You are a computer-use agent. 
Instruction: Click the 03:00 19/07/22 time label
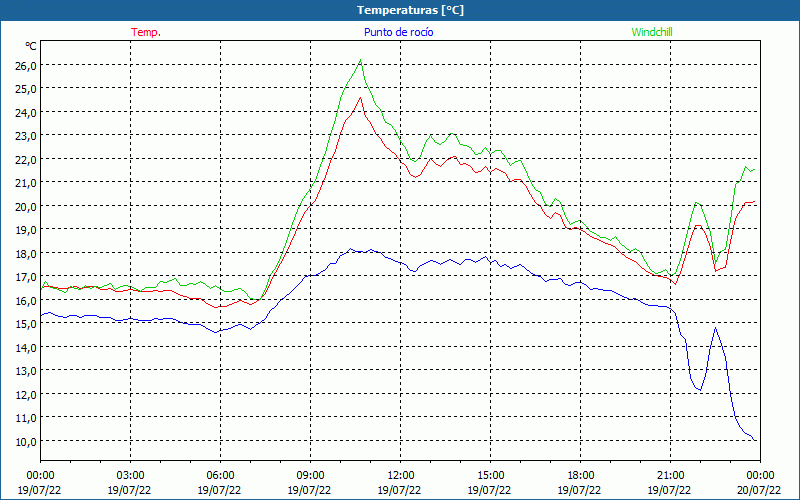(x=130, y=483)
